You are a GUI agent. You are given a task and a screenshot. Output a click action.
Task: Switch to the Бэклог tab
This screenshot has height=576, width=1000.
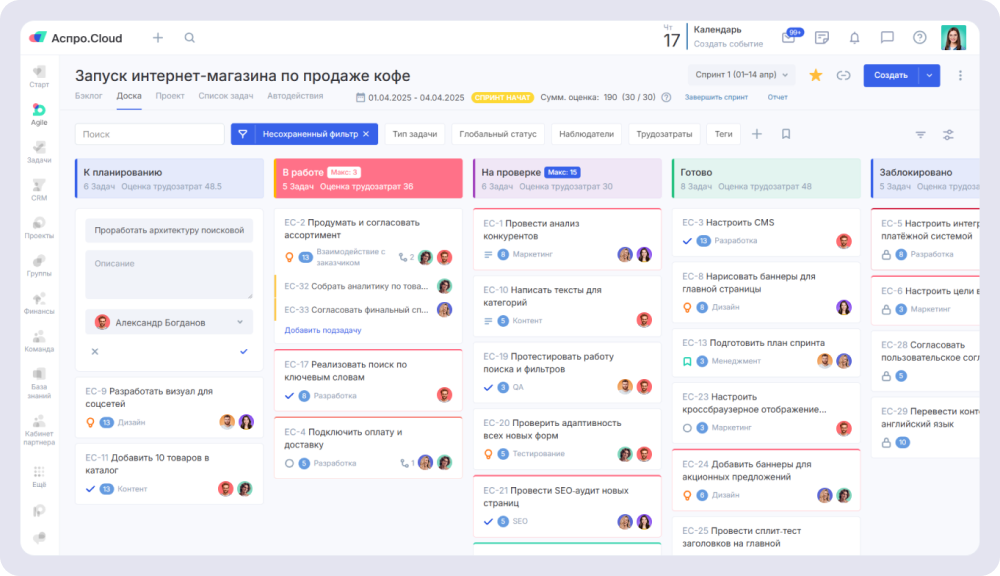pyautogui.click(x=89, y=96)
